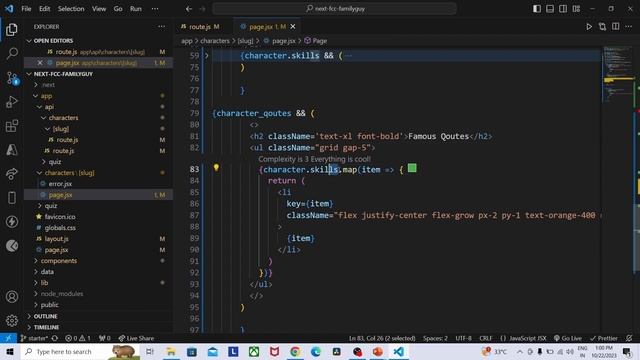Go back with the navigation arrow
The width and height of the screenshot is (640, 360).
[x=189, y=9]
